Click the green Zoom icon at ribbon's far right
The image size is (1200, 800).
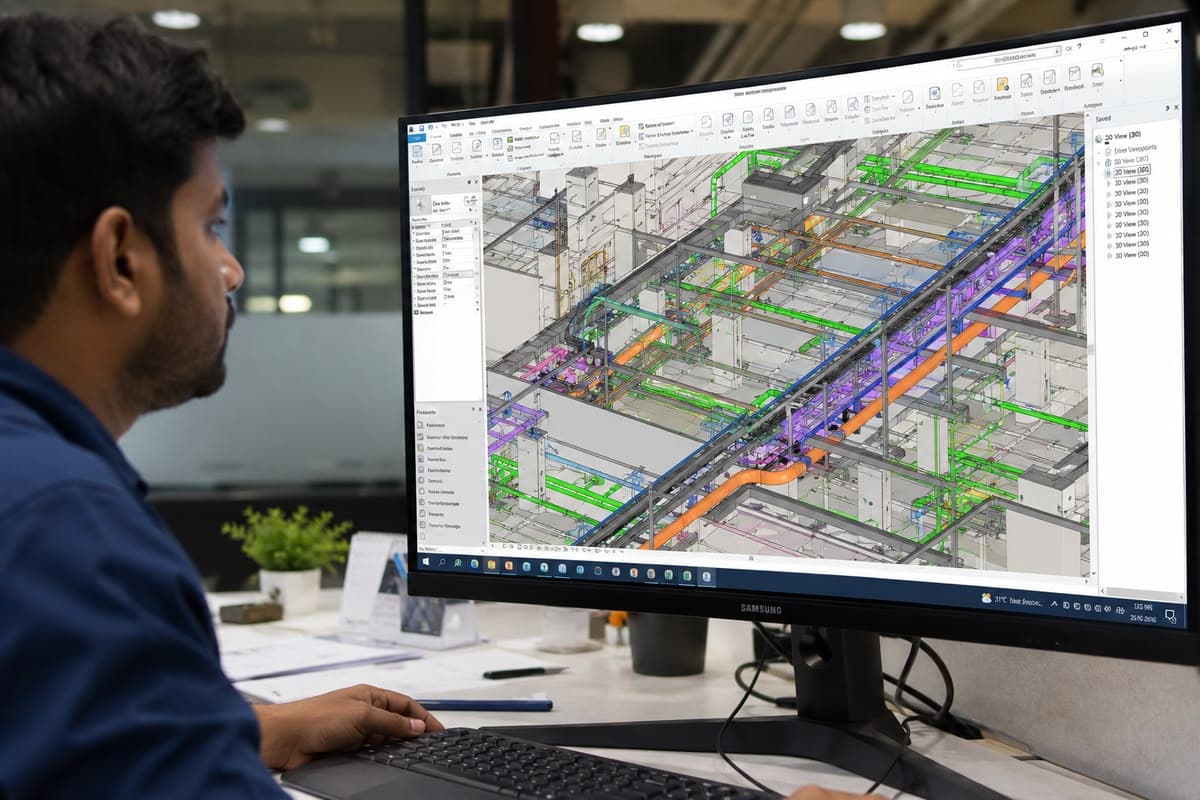coord(1097,70)
